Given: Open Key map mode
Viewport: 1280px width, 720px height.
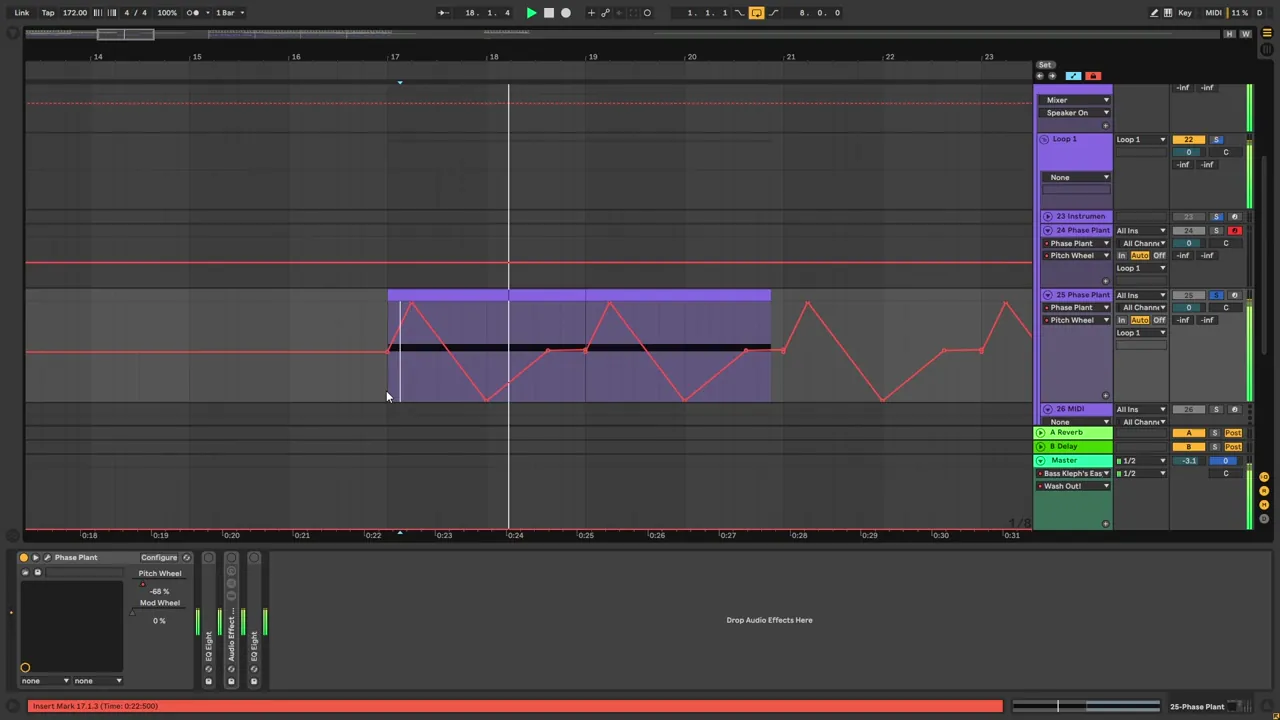Looking at the screenshot, I should [x=1185, y=13].
